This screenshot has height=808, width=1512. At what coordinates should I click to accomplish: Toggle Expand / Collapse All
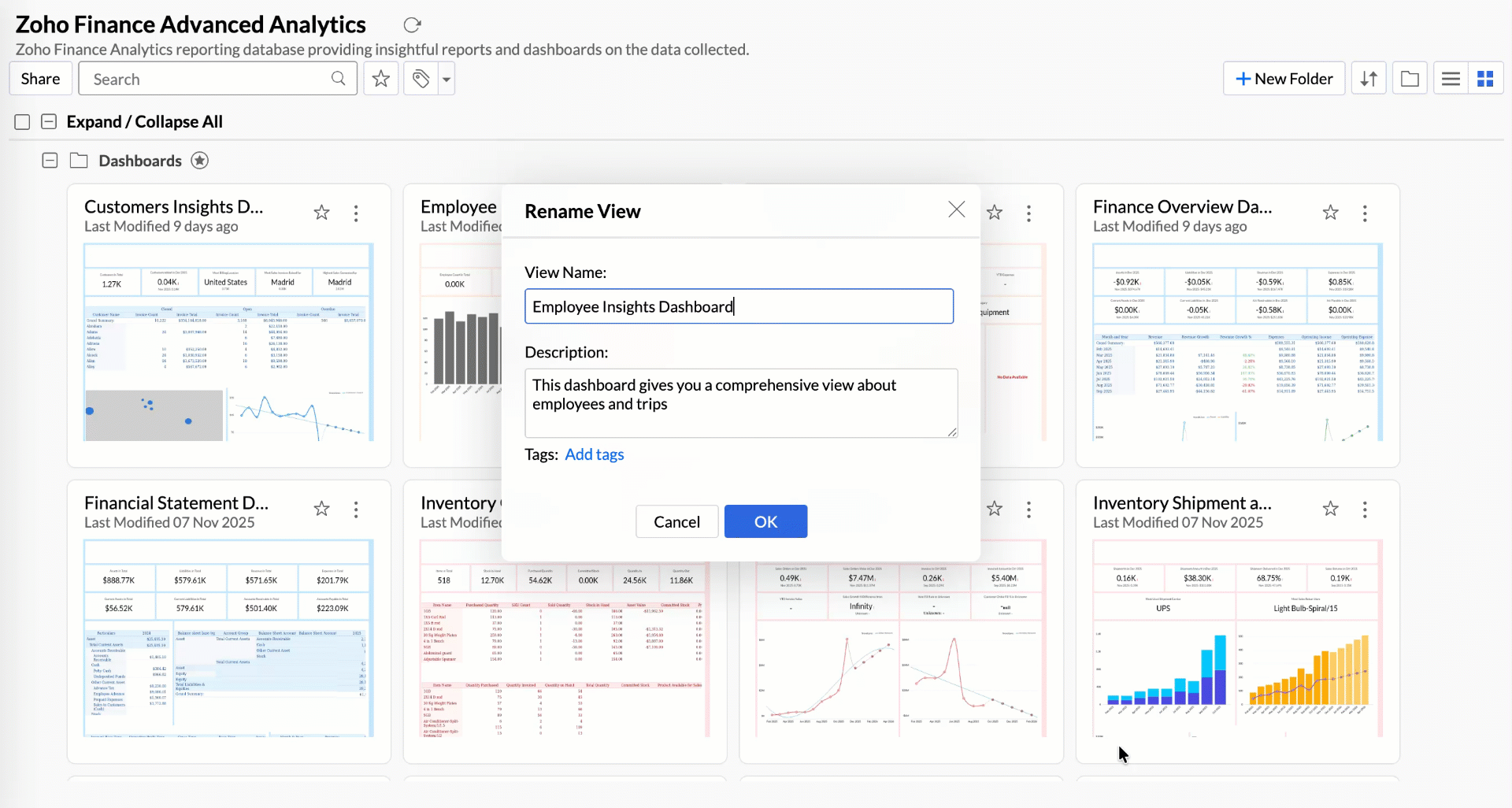49,122
